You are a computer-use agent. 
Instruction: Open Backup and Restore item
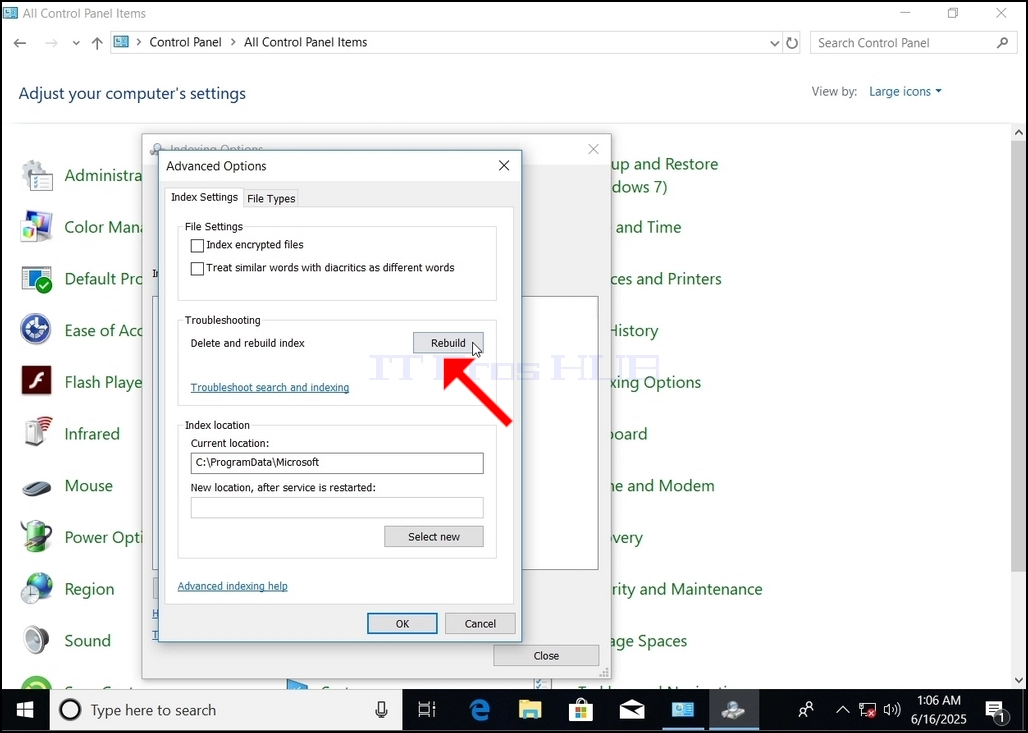click(x=665, y=175)
